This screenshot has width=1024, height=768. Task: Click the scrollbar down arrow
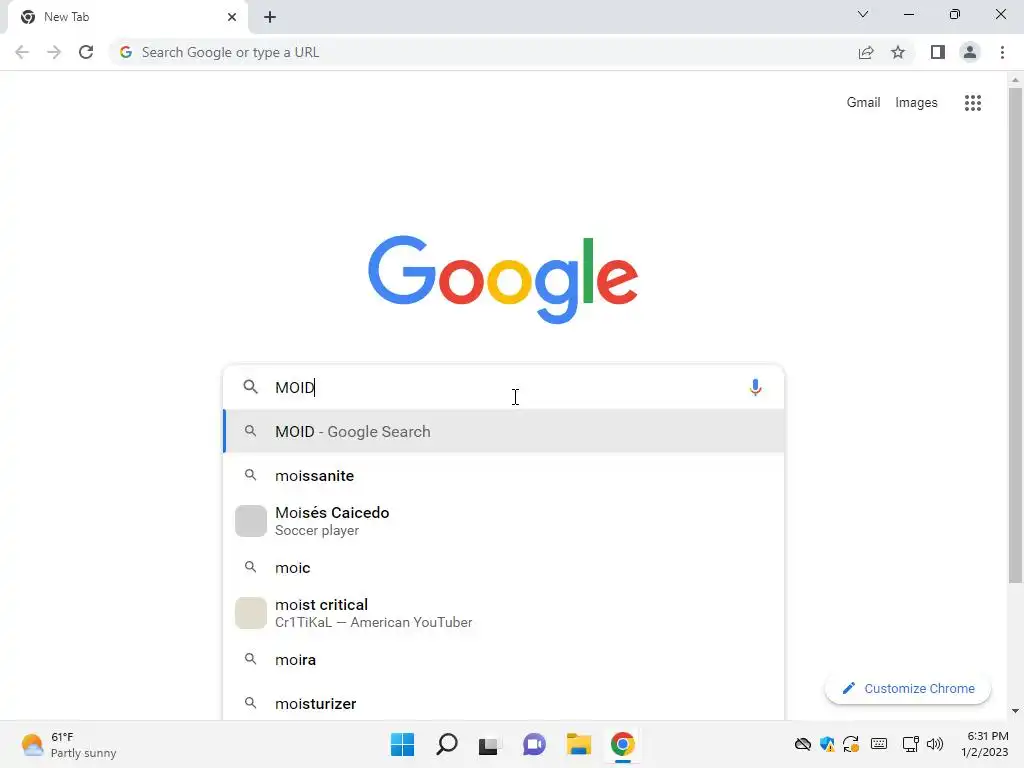(x=1015, y=711)
